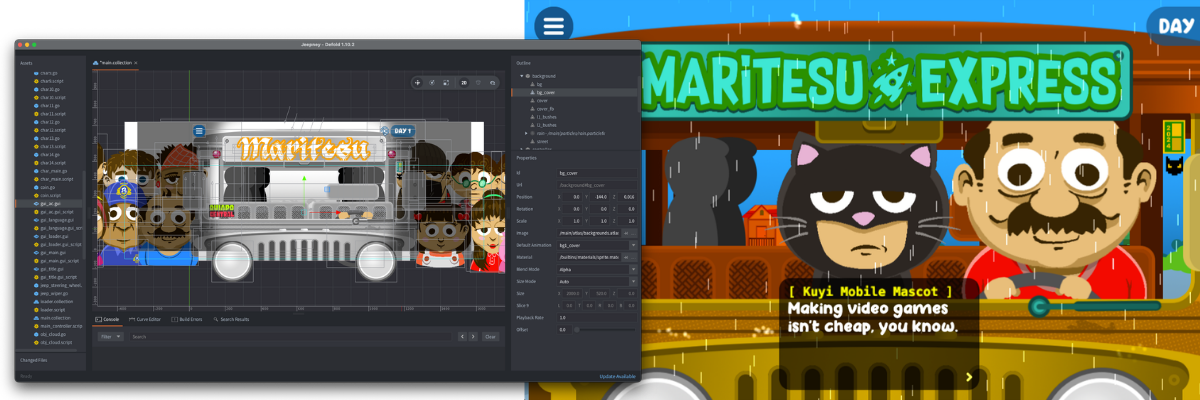Image resolution: width=1200 pixels, height=400 pixels.
Task: Expand the rain particlefx node in Outline
Action: click(527, 133)
